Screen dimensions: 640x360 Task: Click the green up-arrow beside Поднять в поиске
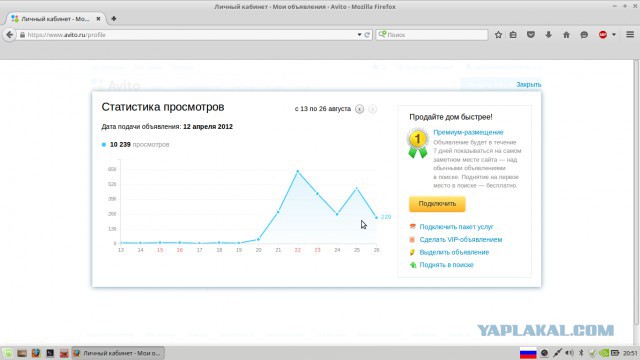413,265
